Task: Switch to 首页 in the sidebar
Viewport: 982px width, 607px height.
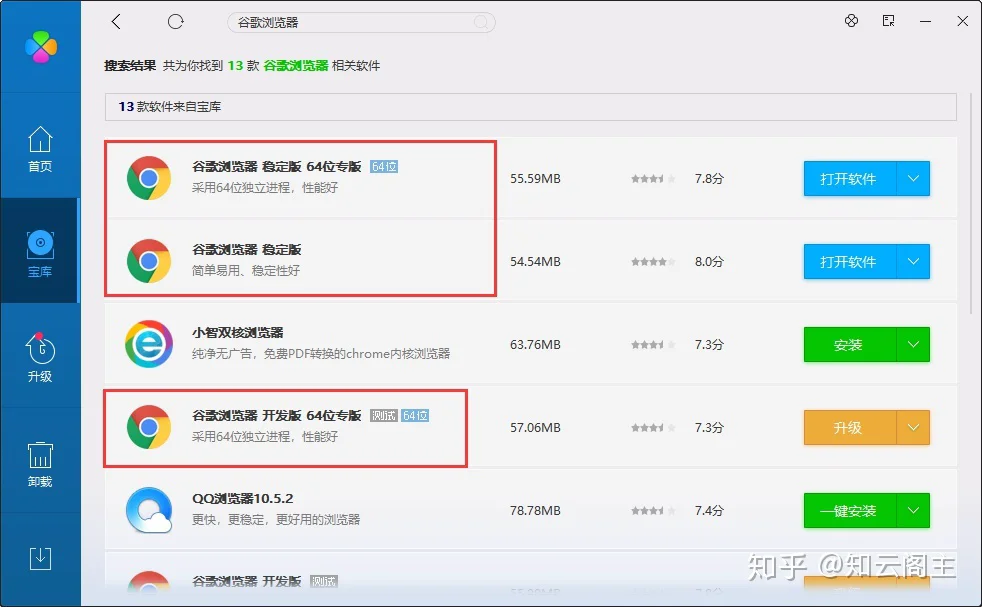Action: [x=40, y=149]
